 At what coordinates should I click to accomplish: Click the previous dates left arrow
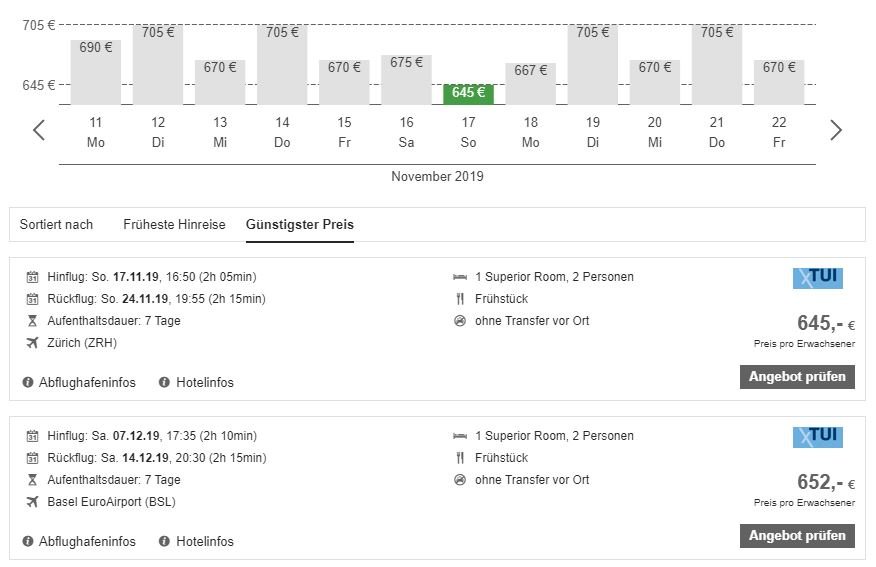tap(39, 130)
